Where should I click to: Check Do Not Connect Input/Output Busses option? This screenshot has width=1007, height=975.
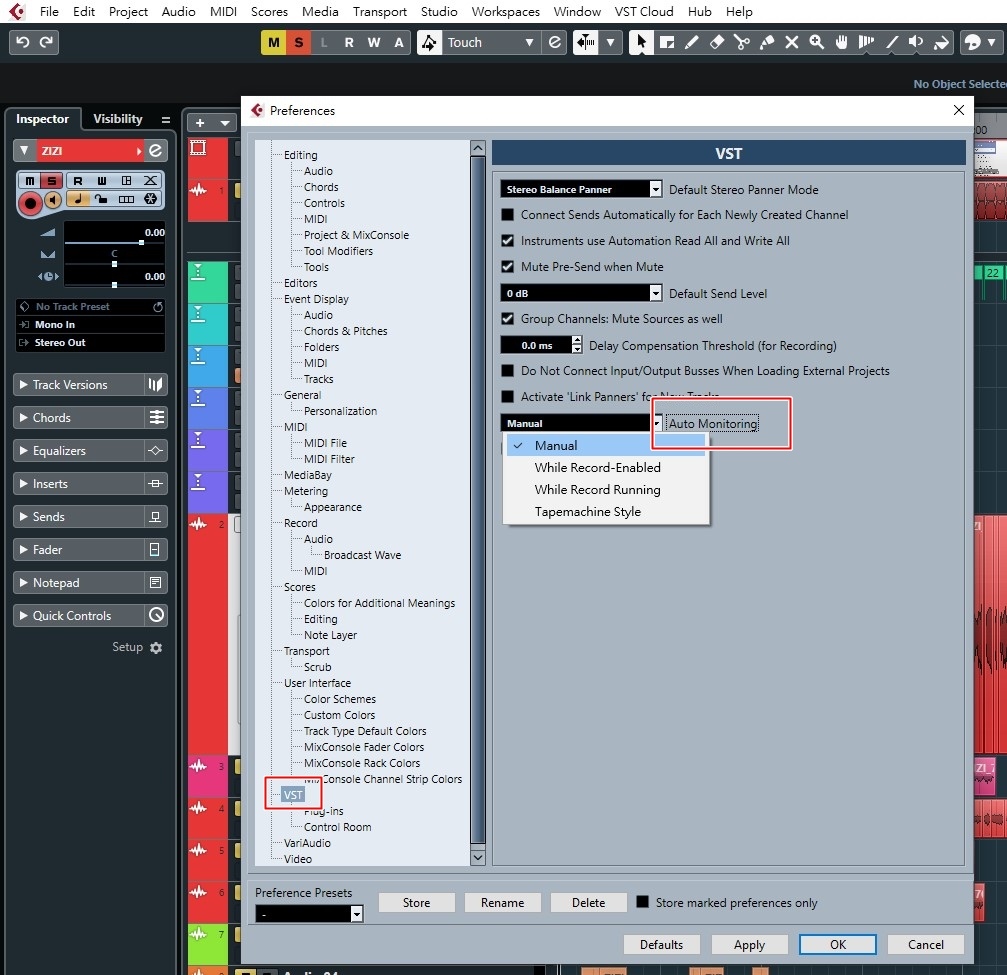[x=507, y=371]
